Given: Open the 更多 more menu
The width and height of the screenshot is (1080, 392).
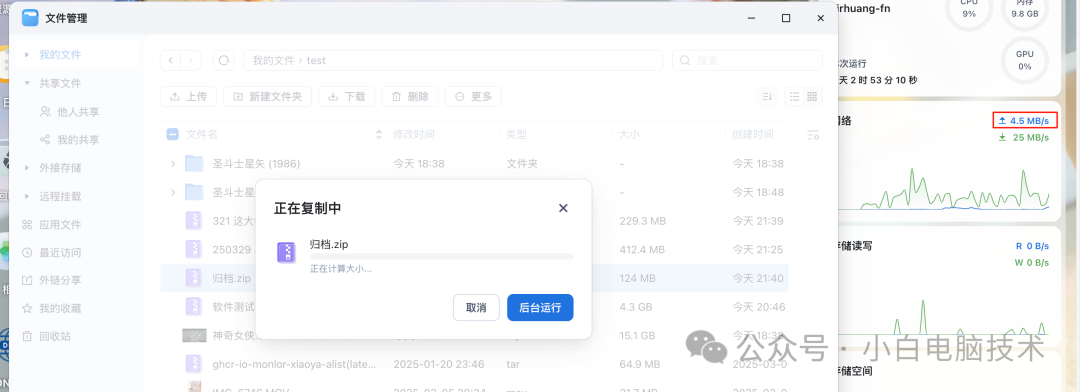Looking at the screenshot, I should 473,96.
